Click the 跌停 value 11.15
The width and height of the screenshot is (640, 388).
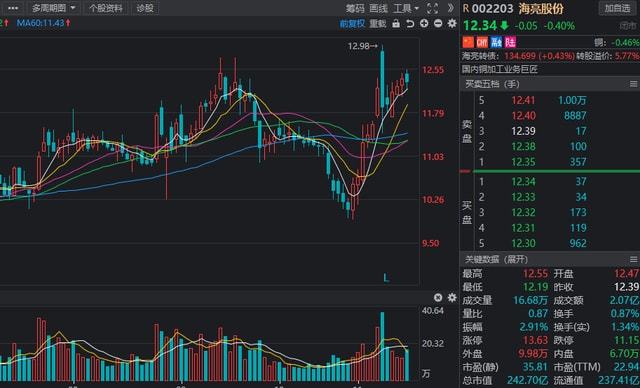627,341
